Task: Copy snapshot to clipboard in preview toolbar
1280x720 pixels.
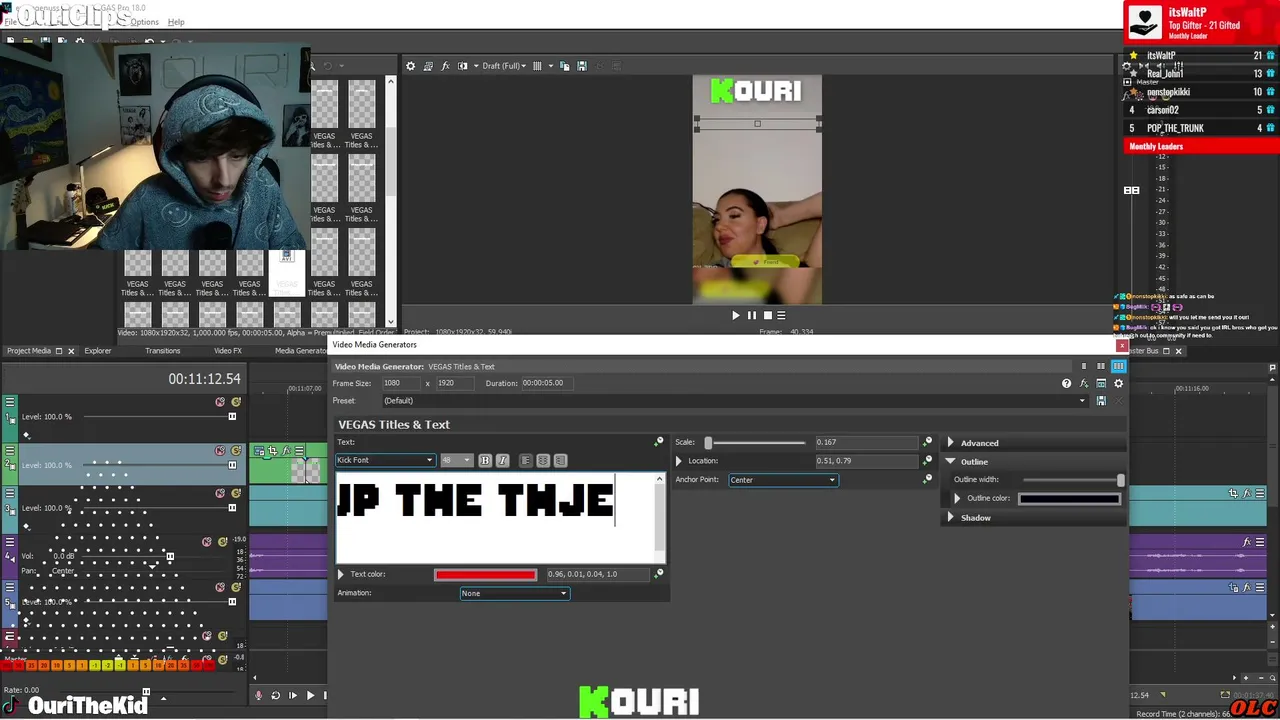Action: point(565,66)
